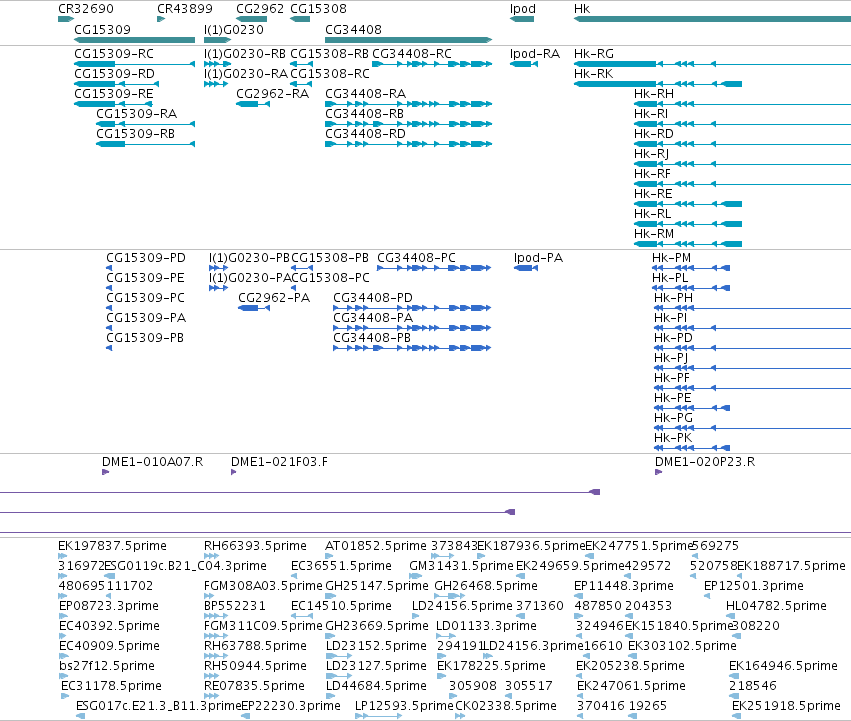Open transcript CG2962-RA label
The image size is (851, 721).
272,94
